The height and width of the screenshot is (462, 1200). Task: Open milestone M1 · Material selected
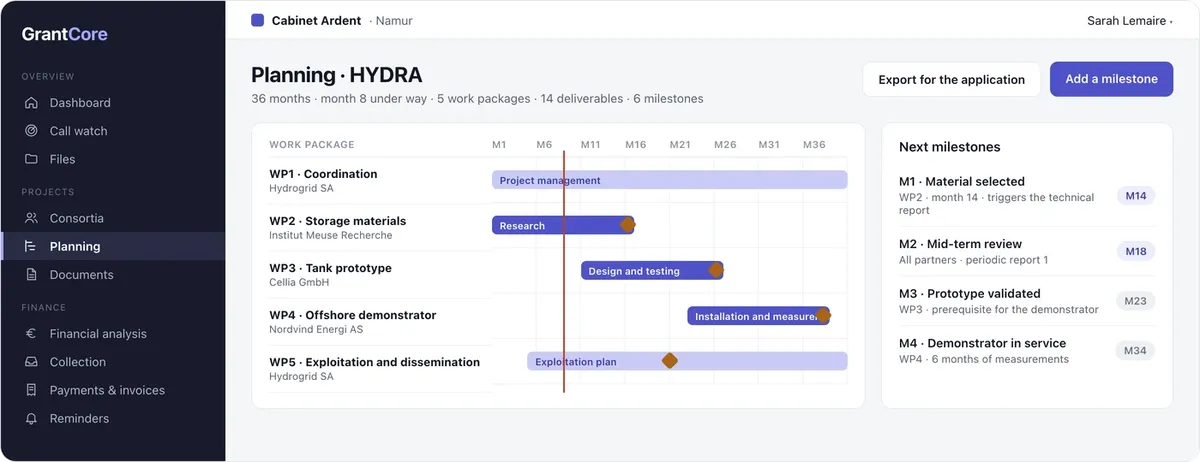1027,196
